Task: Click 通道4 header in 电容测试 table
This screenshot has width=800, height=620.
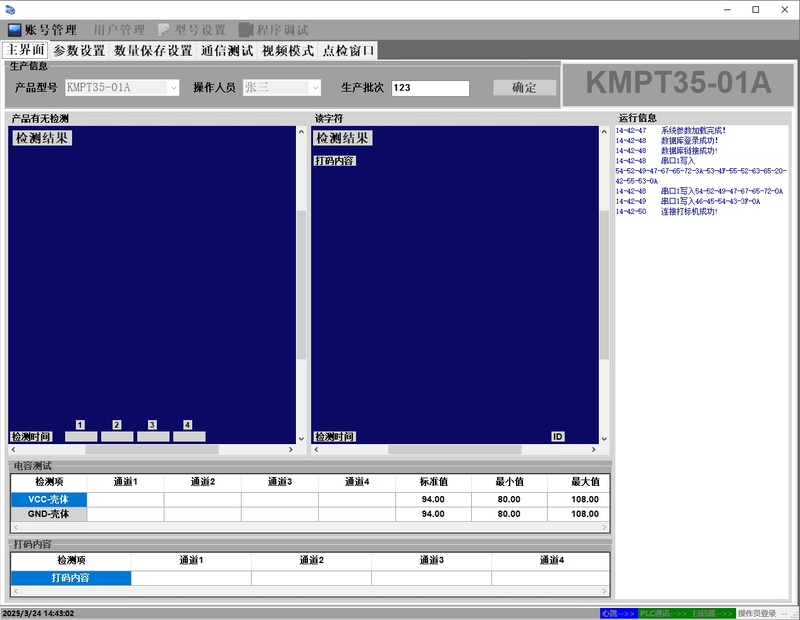Action: (357, 482)
